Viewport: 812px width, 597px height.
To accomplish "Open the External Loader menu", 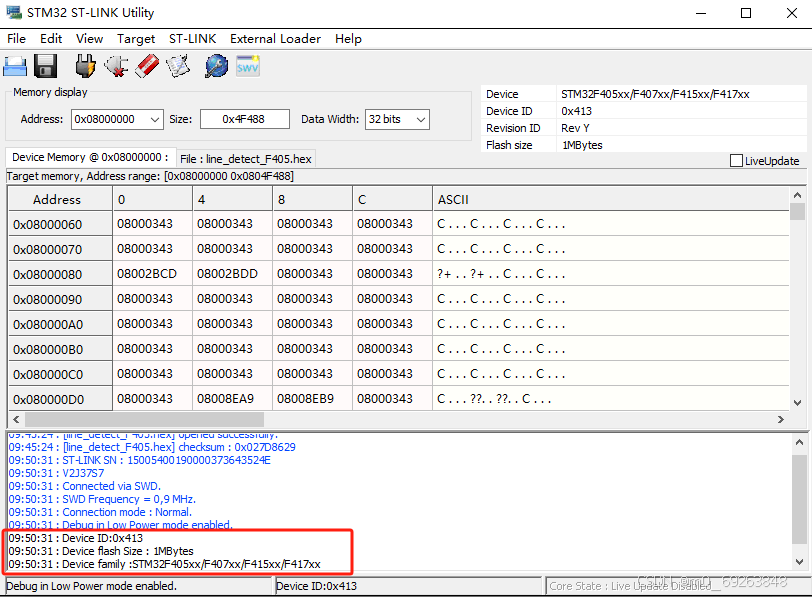I will (276, 39).
